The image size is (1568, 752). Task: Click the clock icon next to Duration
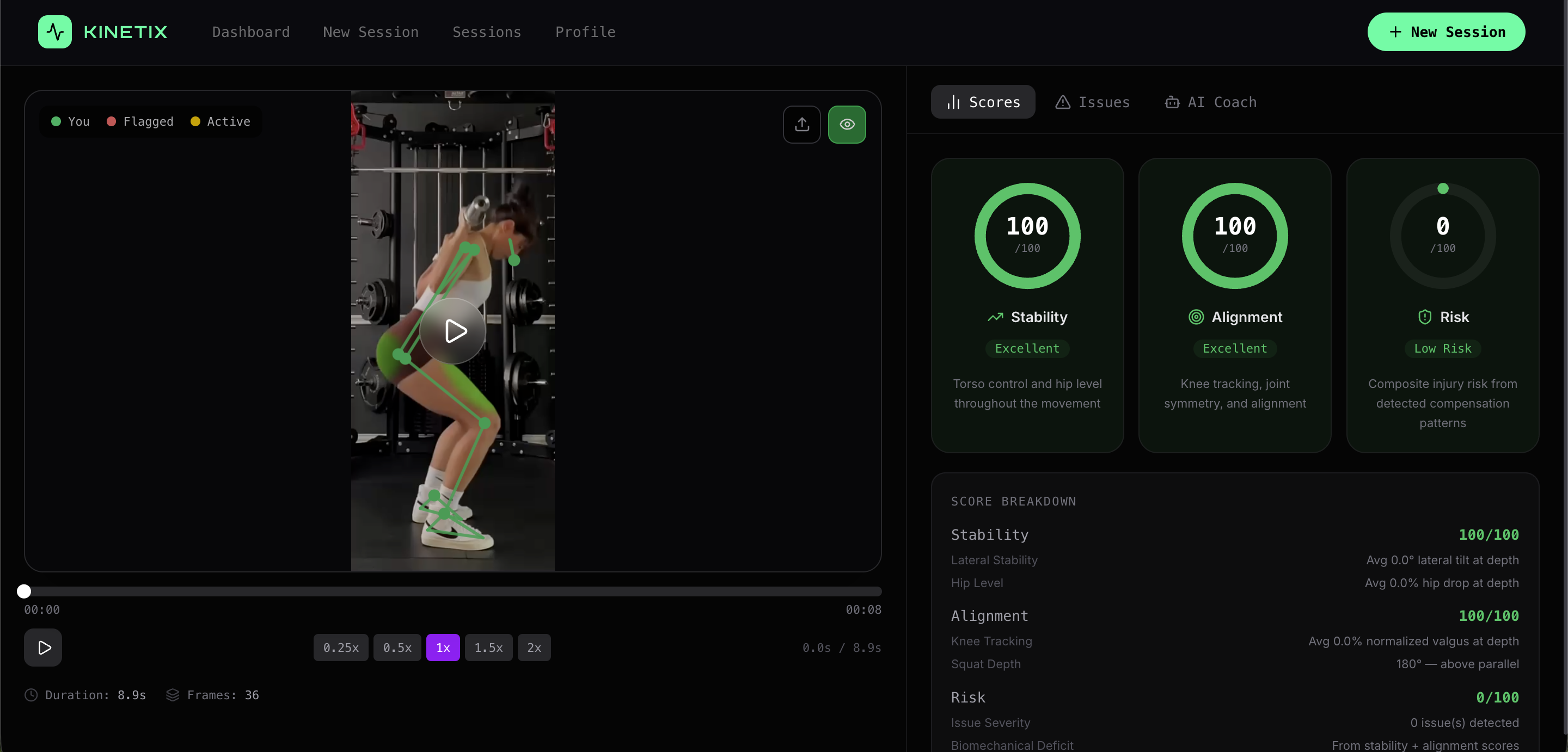point(31,695)
